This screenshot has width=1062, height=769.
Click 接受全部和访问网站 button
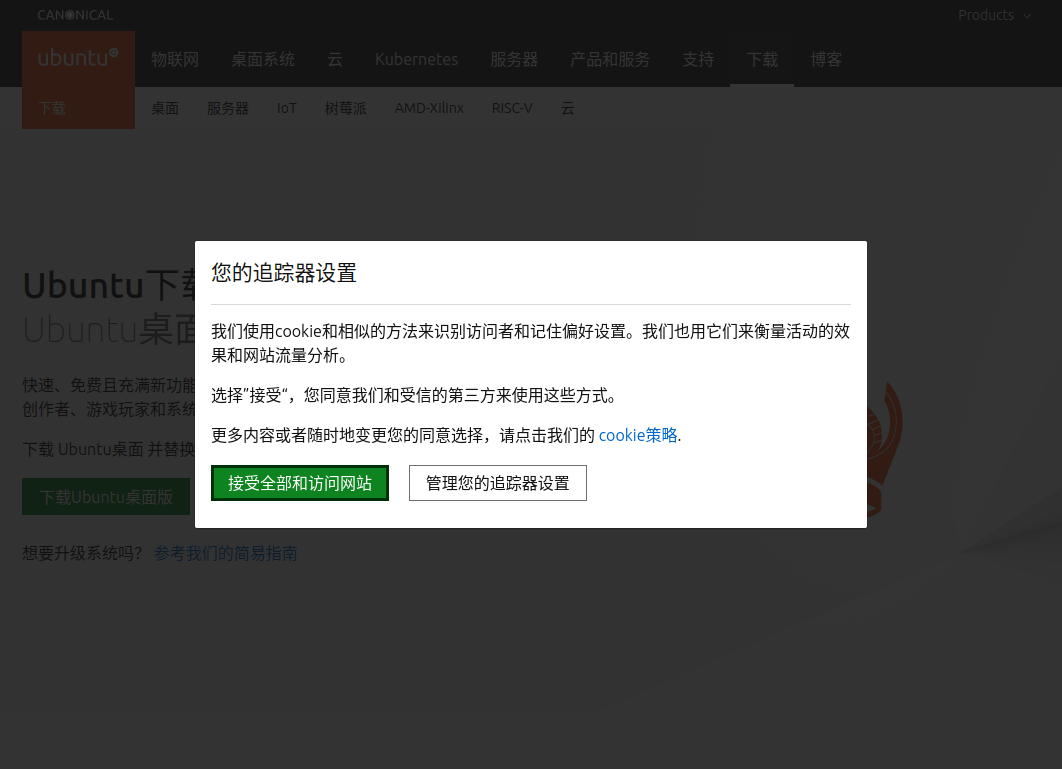pos(300,483)
